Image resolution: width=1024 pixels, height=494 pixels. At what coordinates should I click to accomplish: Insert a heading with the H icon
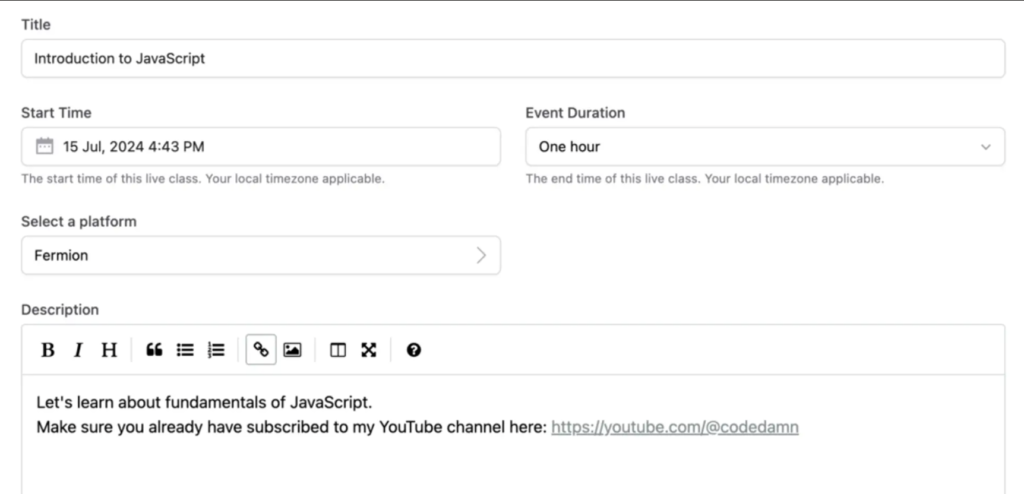pyautogui.click(x=109, y=350)
